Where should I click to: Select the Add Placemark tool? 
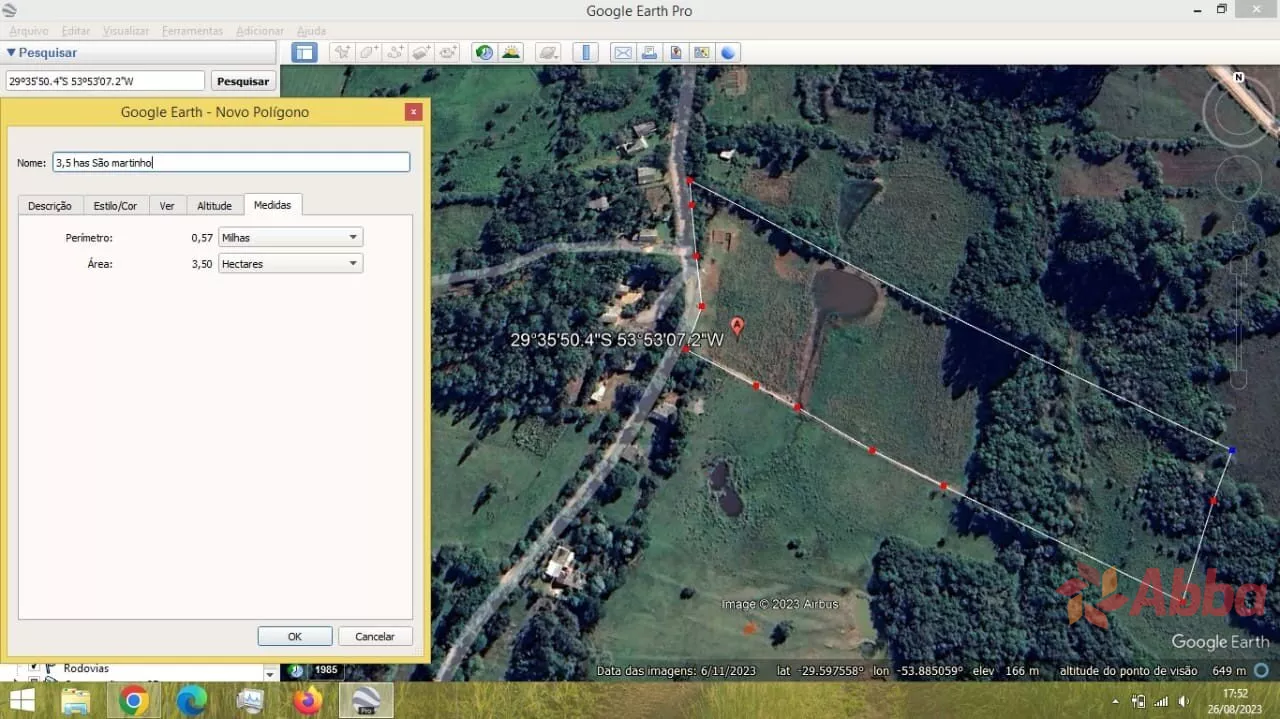(343, 53)
